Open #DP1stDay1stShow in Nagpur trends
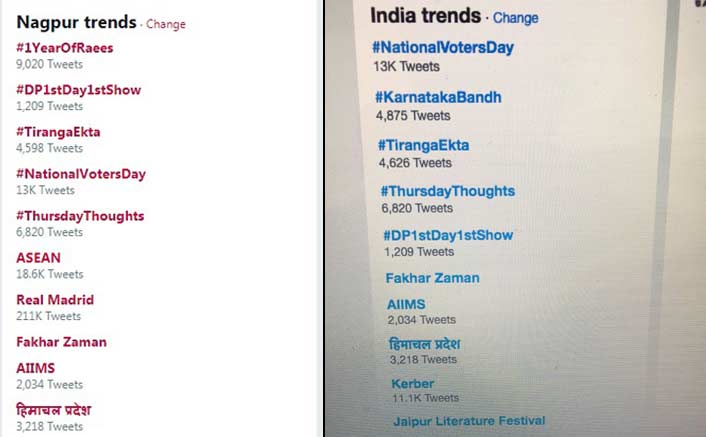The height and width of the screenshot is (437, 706). (x=78, y=90)
